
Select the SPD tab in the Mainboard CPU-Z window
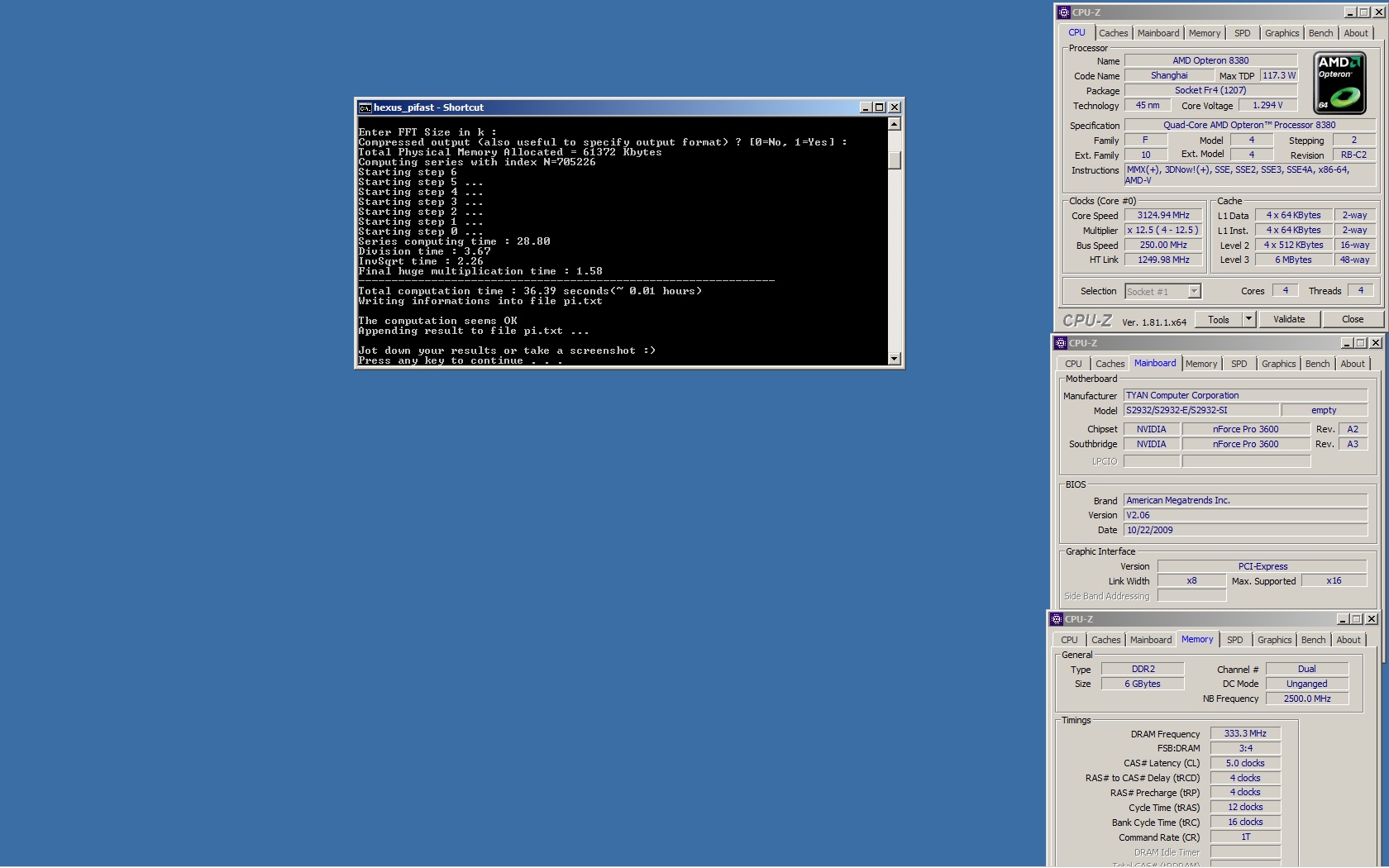tap(1239, 364)
